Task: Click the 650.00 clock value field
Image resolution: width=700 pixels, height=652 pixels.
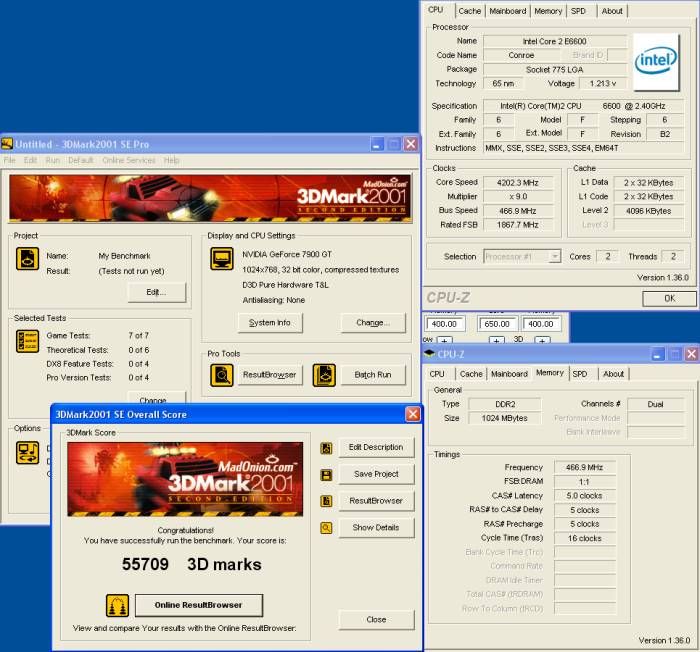Action: click(x=497, y=324)
